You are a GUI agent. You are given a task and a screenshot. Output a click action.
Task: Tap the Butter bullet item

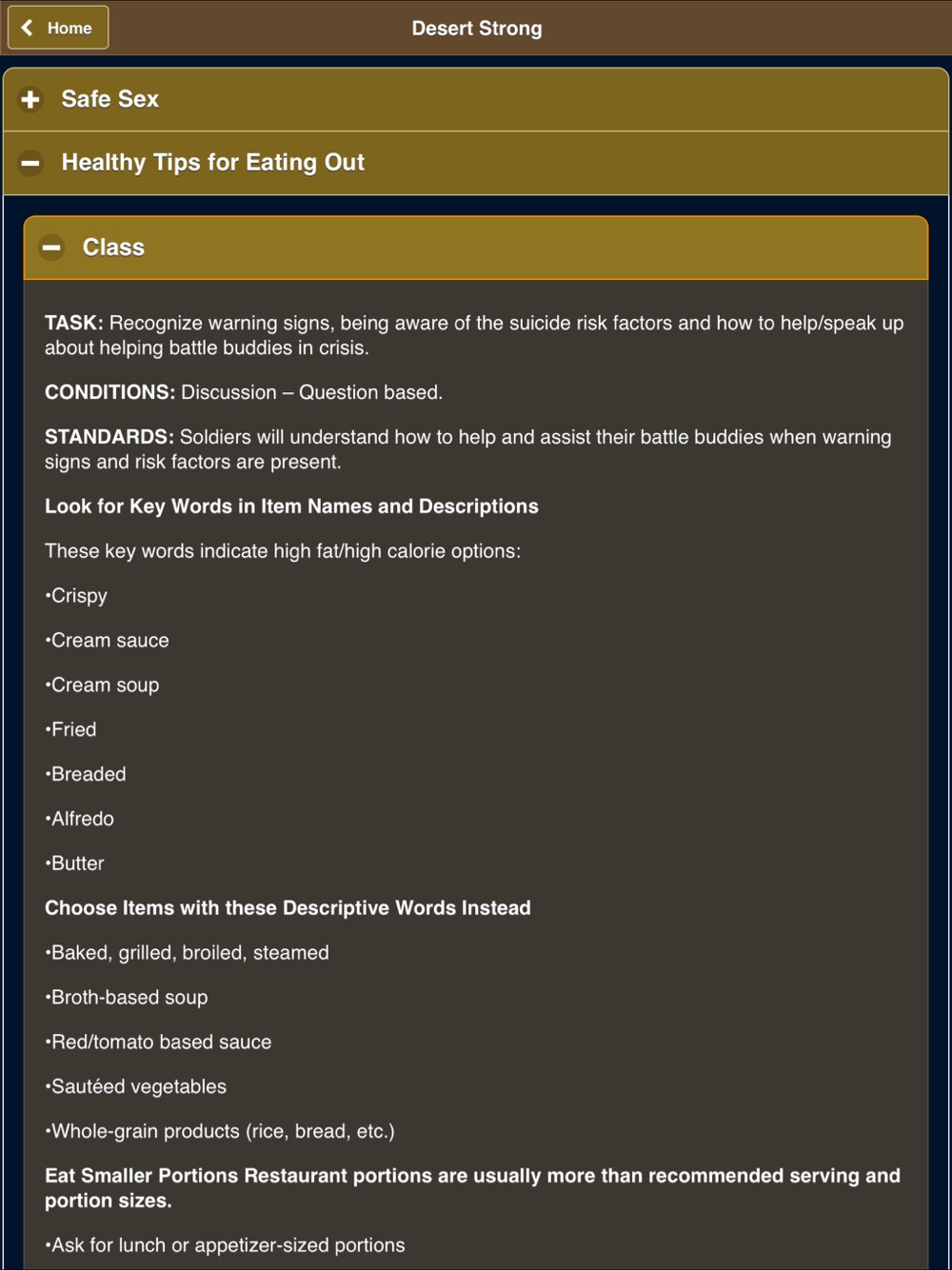[x=75, y=863]
